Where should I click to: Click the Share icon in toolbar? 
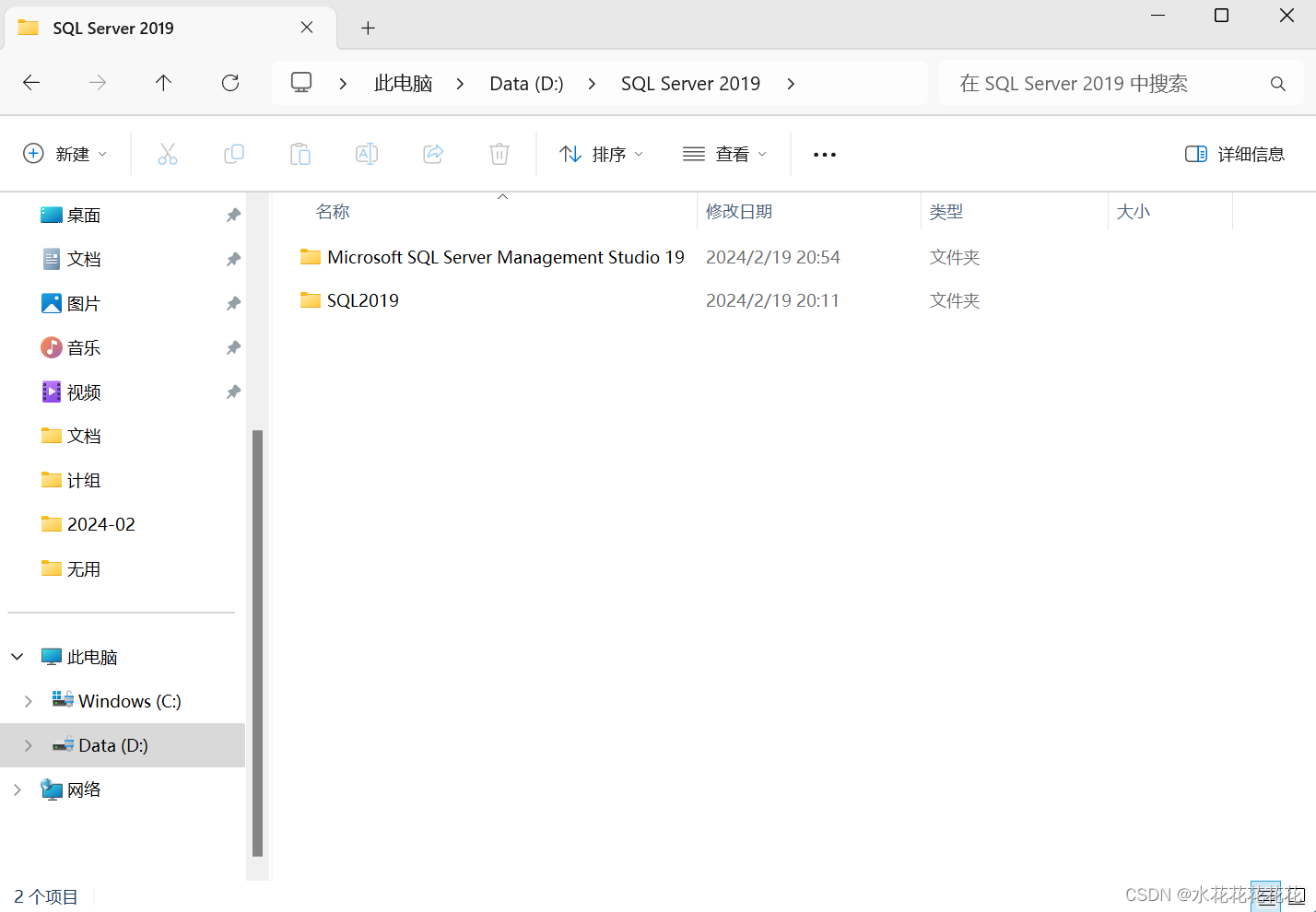pos(433,154)
